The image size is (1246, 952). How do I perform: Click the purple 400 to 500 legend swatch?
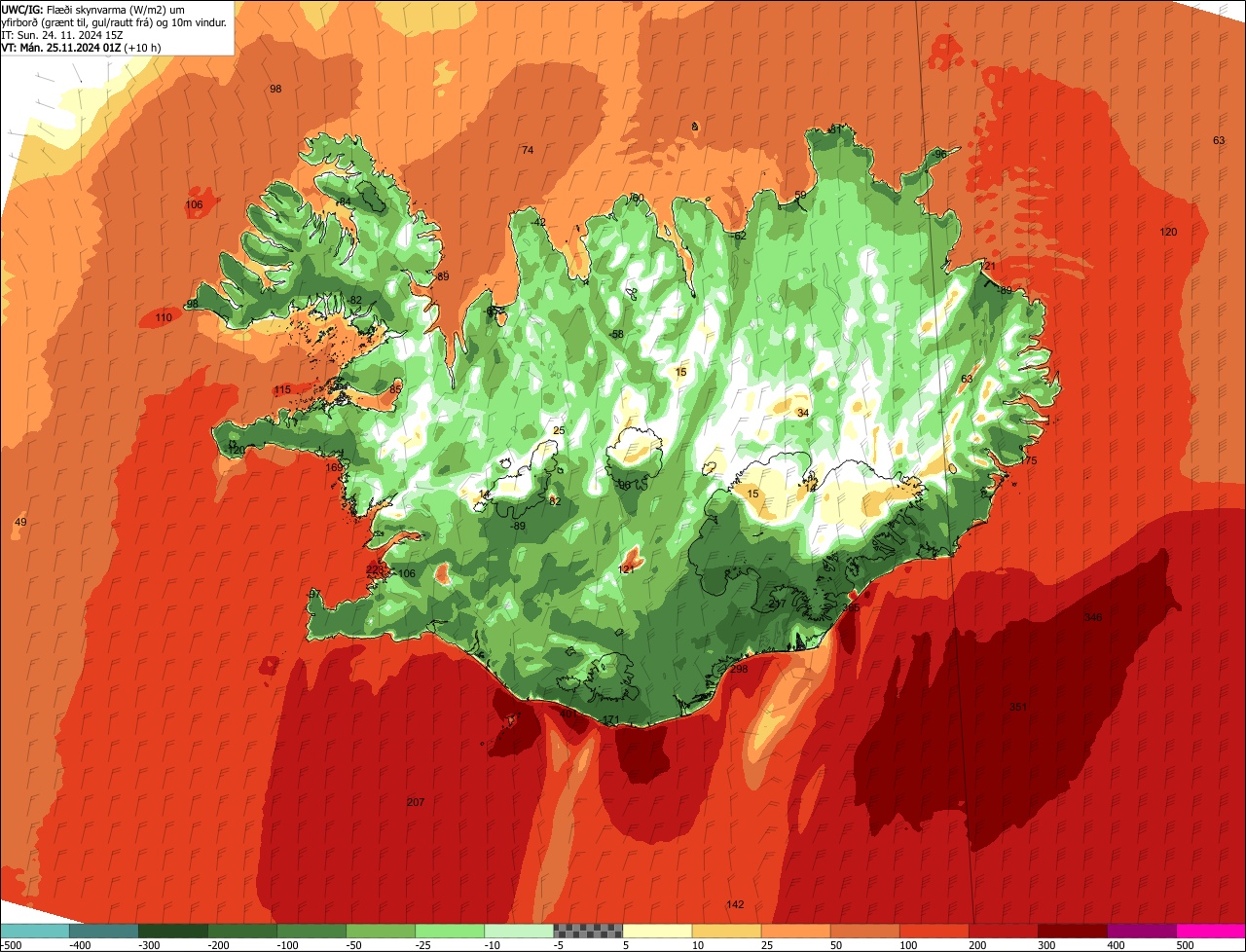click(1141, 931)
